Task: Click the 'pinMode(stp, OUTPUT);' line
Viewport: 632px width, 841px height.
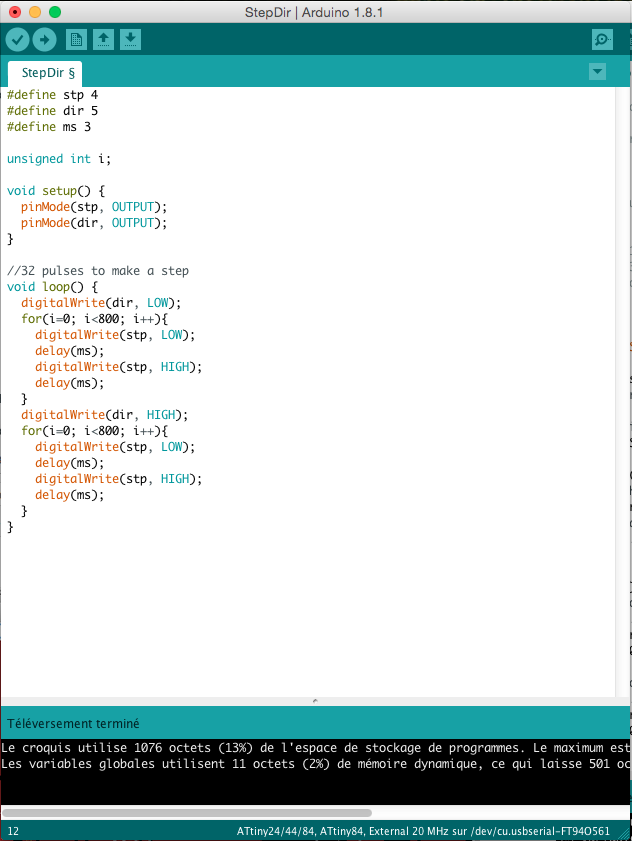Action: [94, 207]
